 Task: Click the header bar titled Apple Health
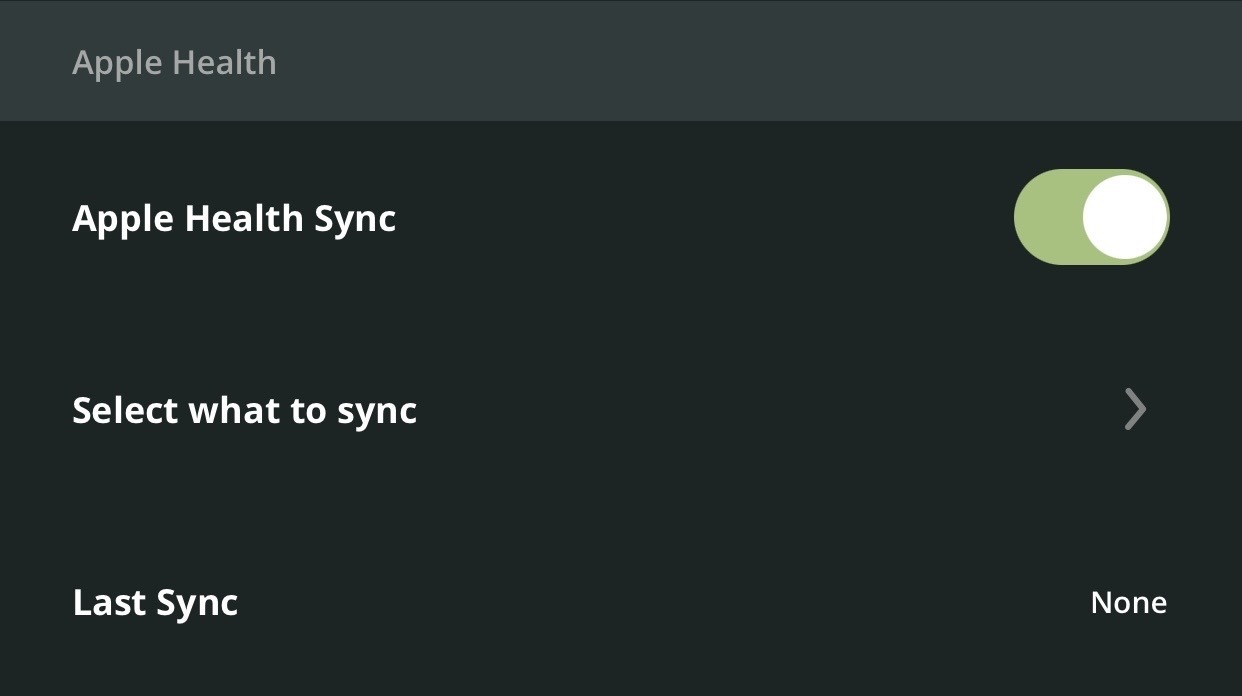(621, 61)
